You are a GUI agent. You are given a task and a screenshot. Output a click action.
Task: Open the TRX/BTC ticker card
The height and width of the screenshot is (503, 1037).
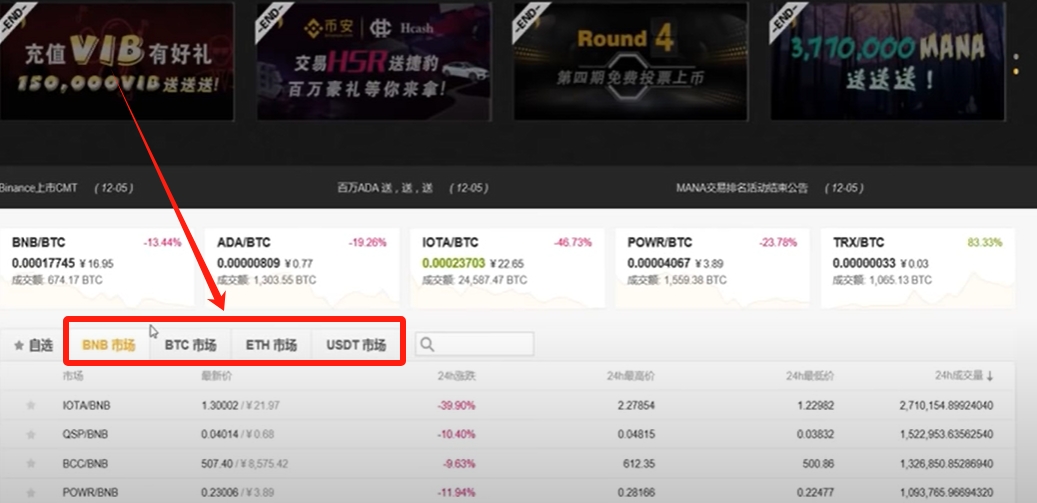pyautogui.click(x=918, y=268)
